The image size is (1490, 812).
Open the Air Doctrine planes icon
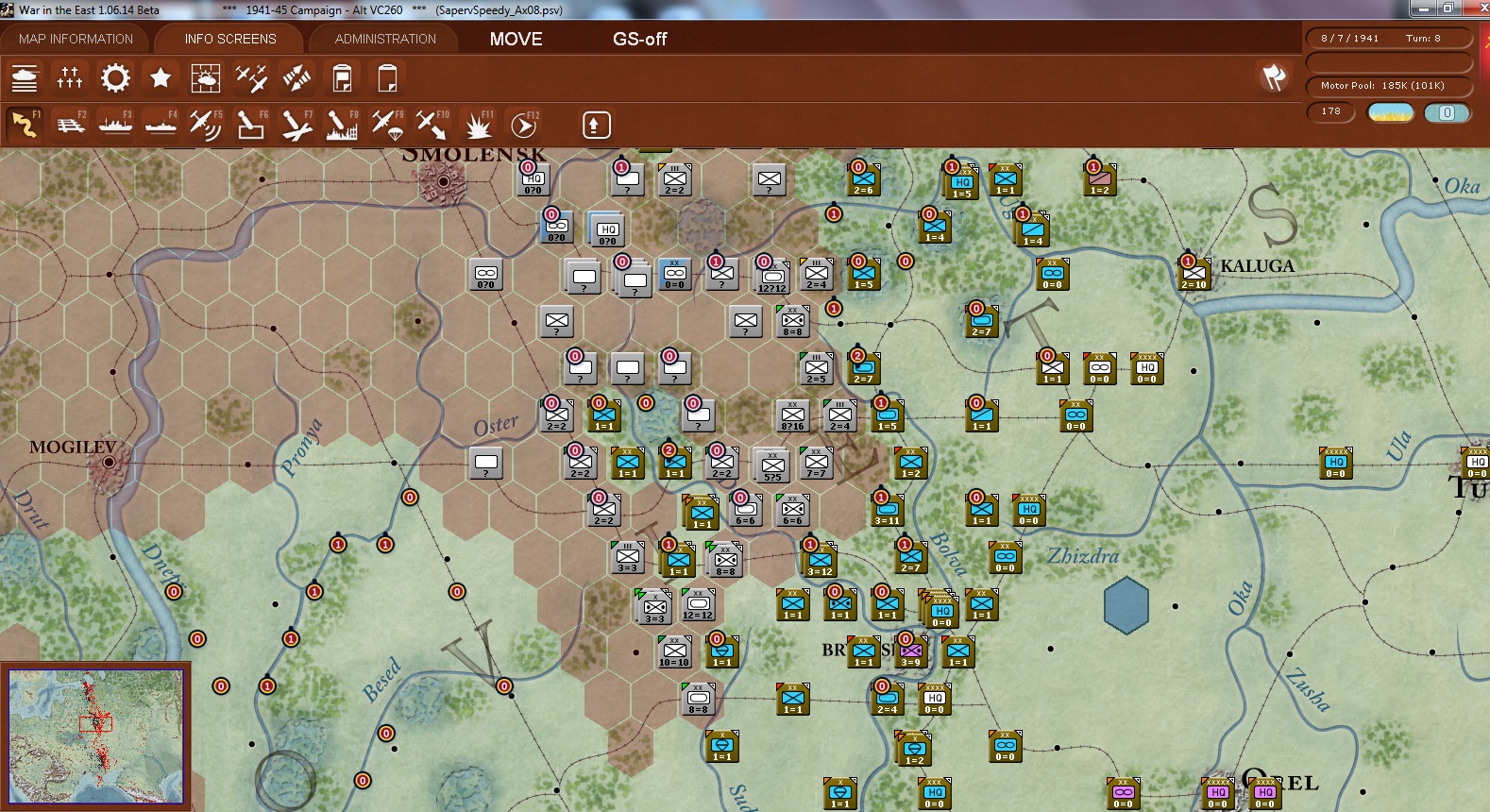point(251,78)
